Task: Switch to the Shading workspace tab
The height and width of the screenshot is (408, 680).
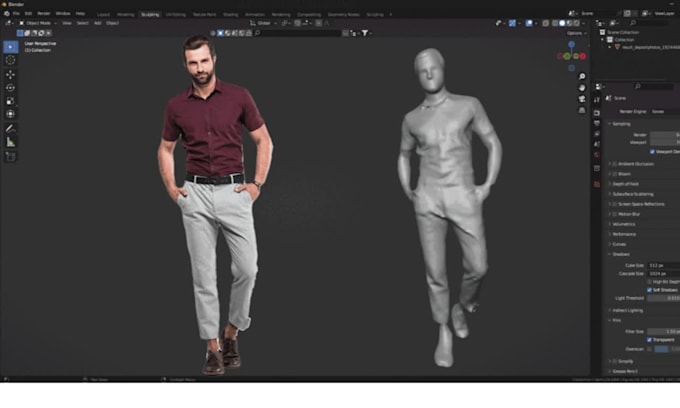Action: coord(230,15)
